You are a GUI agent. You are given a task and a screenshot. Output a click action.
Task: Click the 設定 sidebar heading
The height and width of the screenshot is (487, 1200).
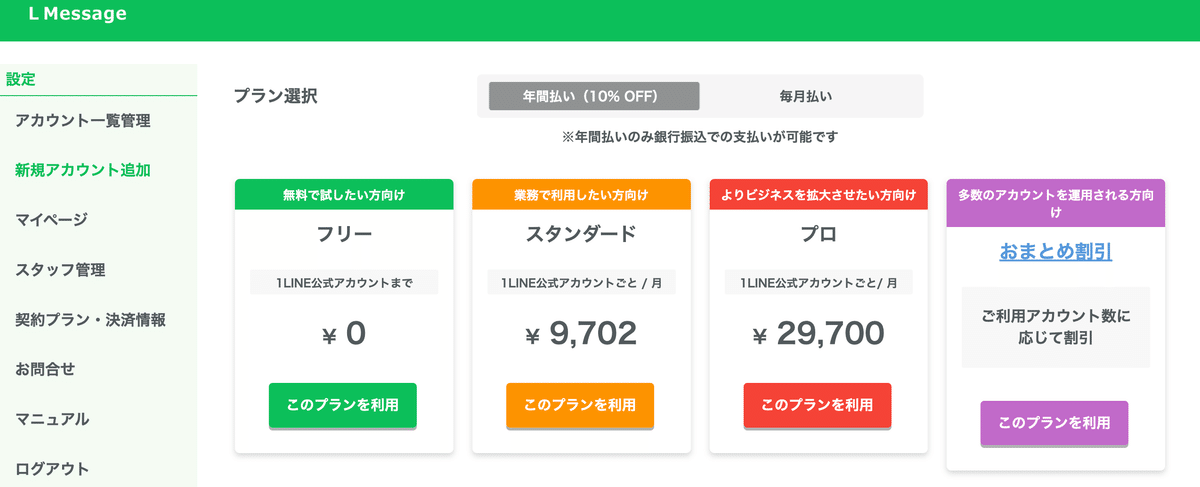pyautogui.click(x=21, y=80)
